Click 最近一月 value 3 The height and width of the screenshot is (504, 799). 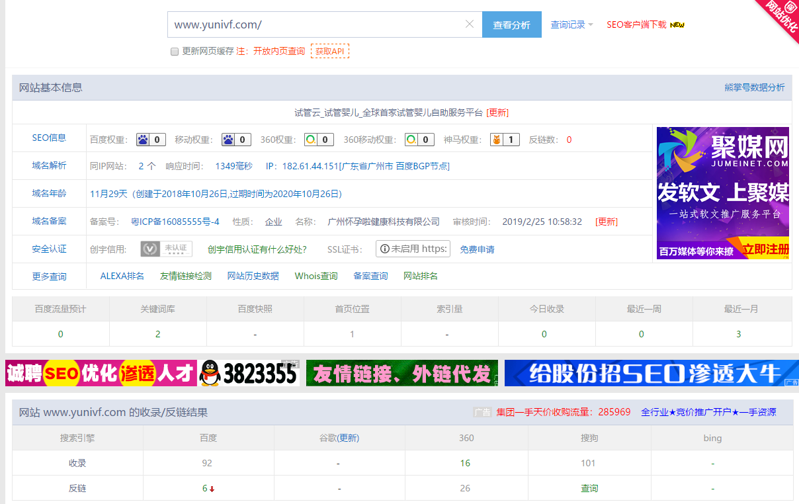click(738, 334)
